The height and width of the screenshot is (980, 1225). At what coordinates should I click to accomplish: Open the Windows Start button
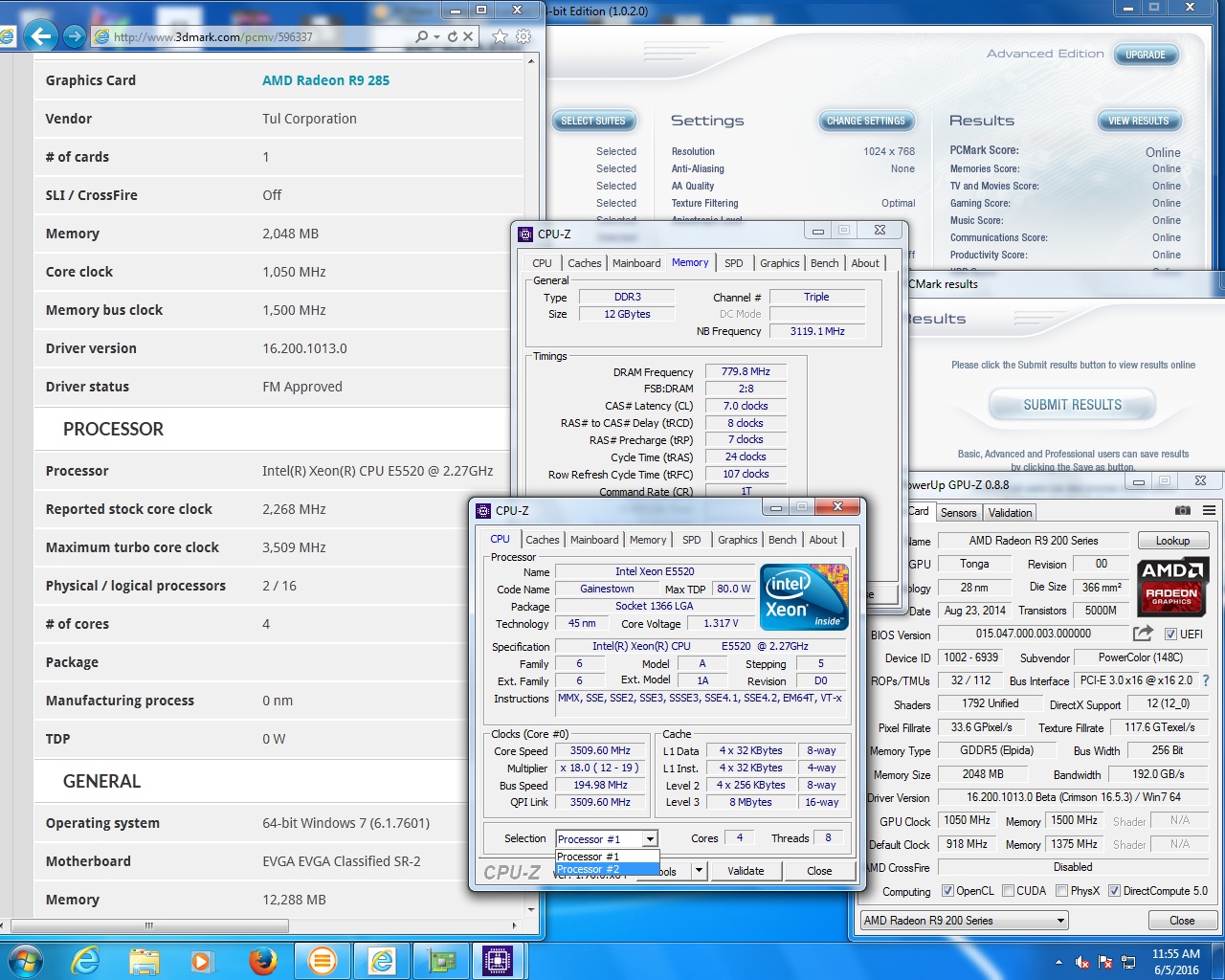point(25,960)
